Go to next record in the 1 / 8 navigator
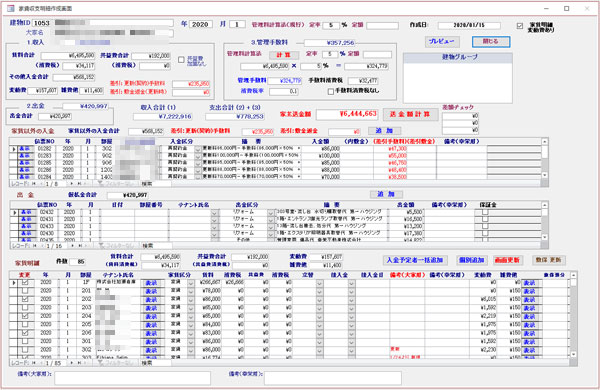The width and height of the screenshot is (600, 390). coord(71,184)
